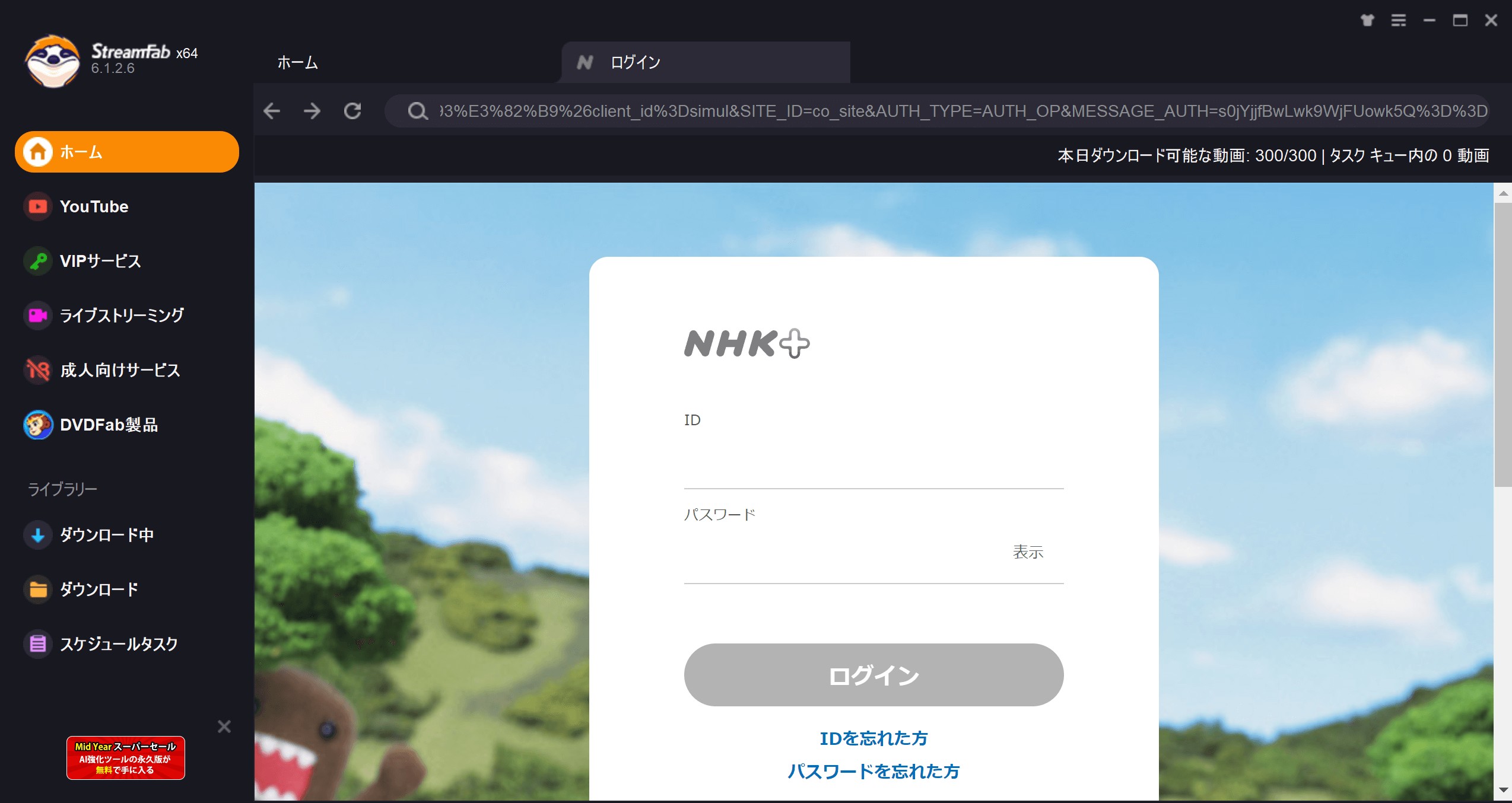1512x803 pixels.
Task: Close the StreamFab window
Action: [x=1491, y=20]
